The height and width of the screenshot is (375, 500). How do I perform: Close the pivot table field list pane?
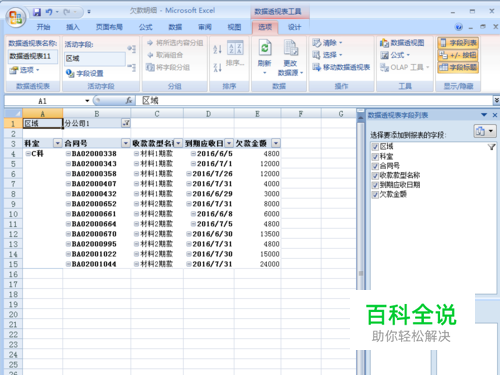pyautogui.click(x=495, y=115)
